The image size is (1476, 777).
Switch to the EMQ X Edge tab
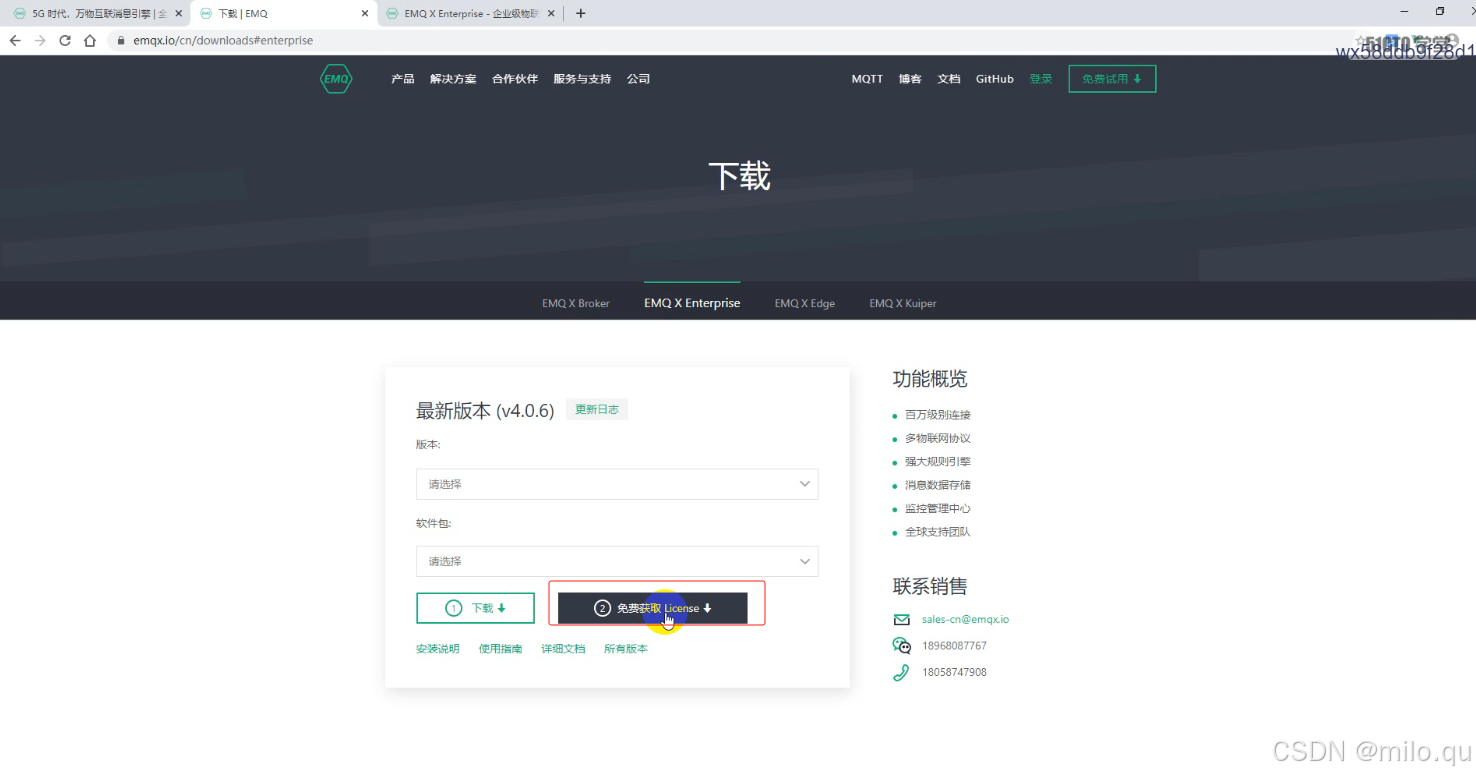804,303
